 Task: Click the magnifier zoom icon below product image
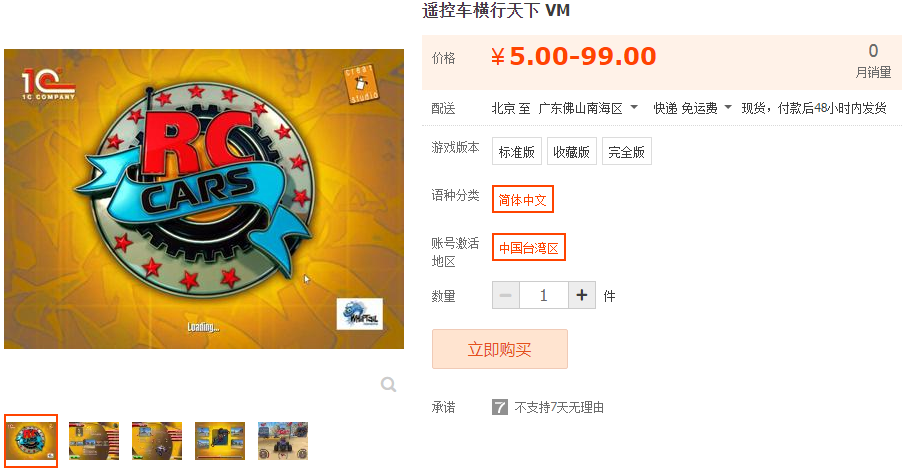coord(389,384)
